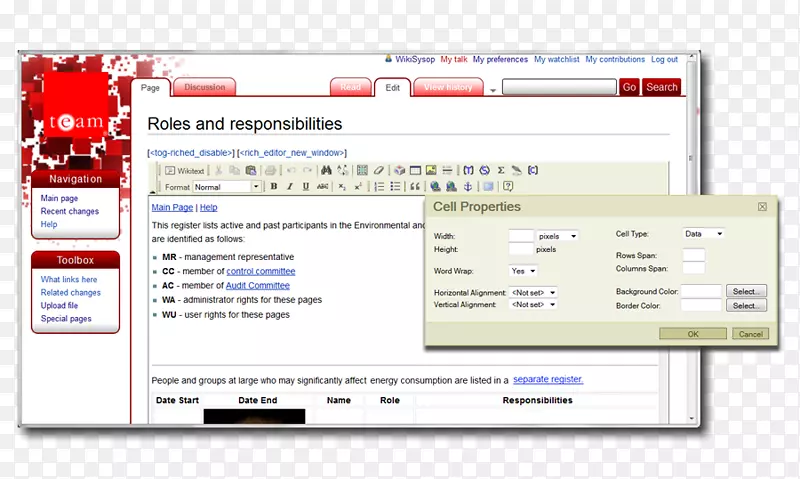Click Select button for Border Color
Viewport: 800px width, 479px height.
746,306
